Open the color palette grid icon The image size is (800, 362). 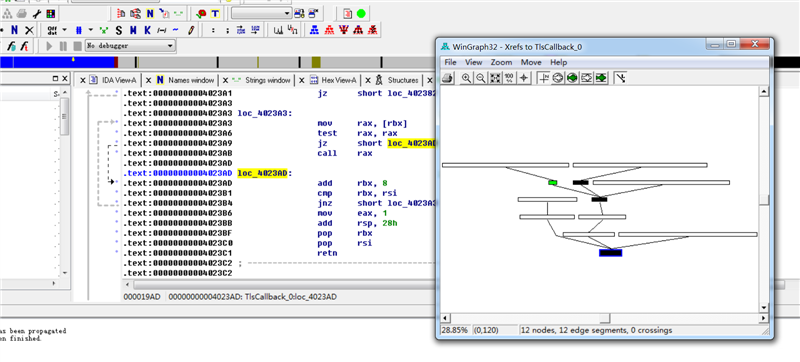51,14
